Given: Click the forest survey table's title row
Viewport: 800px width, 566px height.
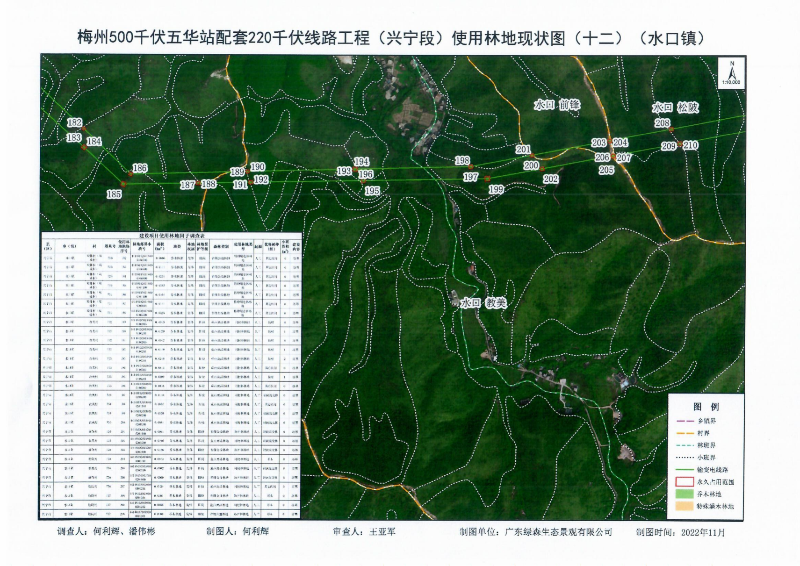Looking at the screenshot, I should click(x=172, y=236).
